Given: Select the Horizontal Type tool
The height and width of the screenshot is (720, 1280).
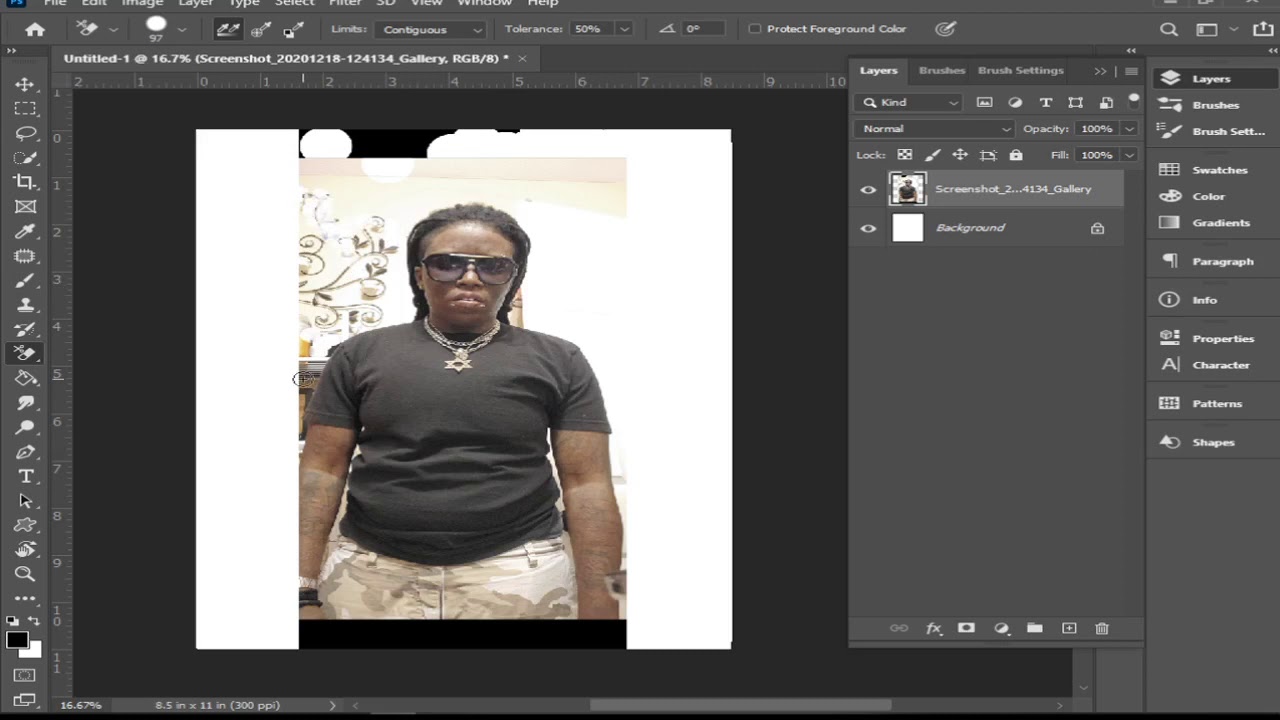Looking at the screenshot, I should [25, 476].
